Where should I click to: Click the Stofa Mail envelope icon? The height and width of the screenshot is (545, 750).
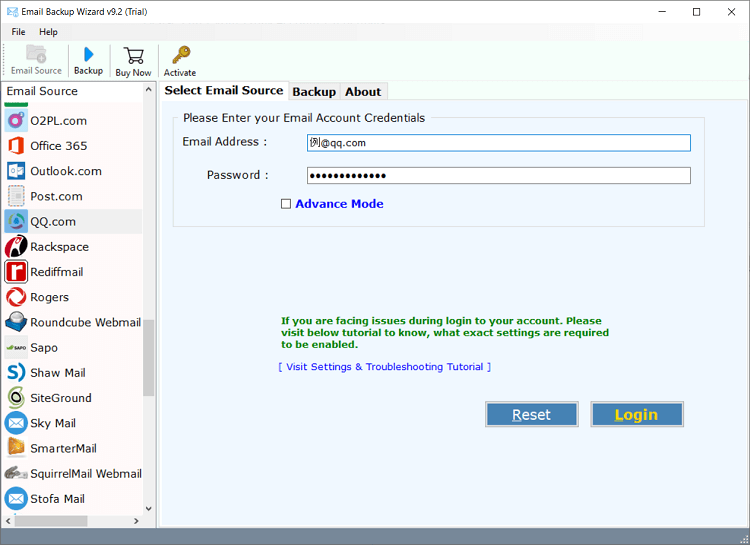pos(16,499)
